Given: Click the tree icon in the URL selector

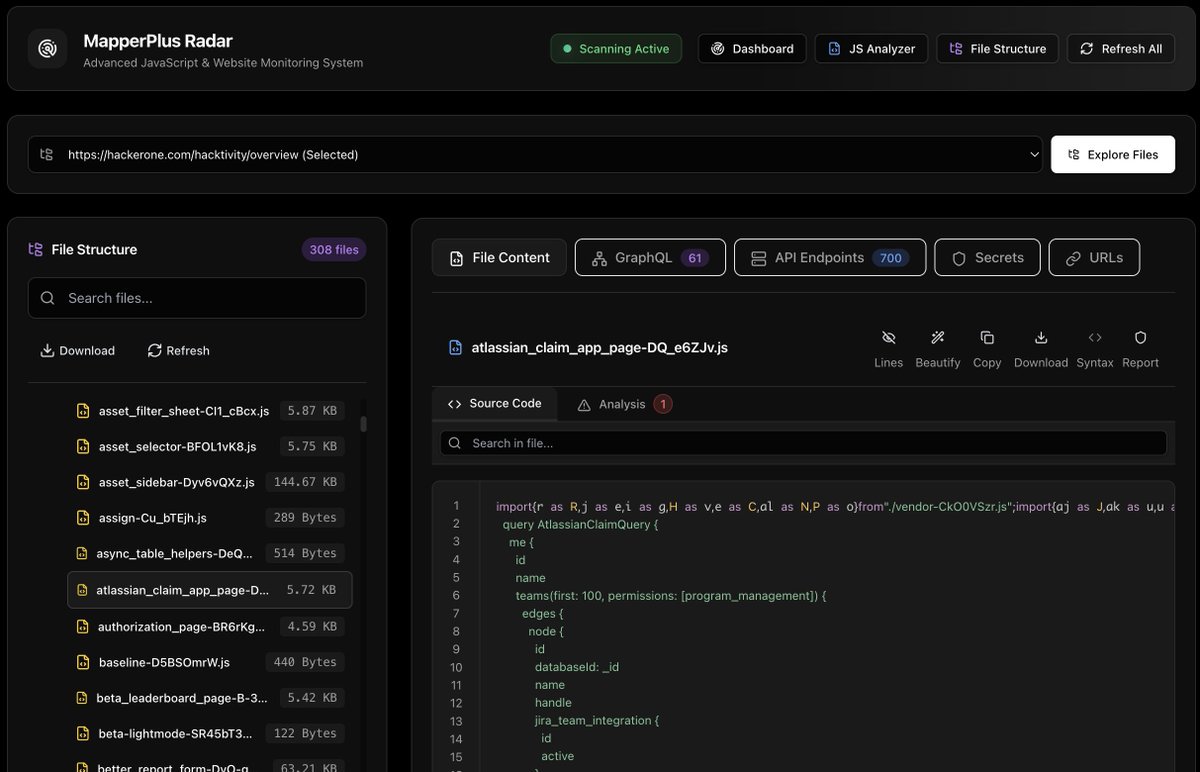Looking at the screenshot, I should click(x=46, y=155).
